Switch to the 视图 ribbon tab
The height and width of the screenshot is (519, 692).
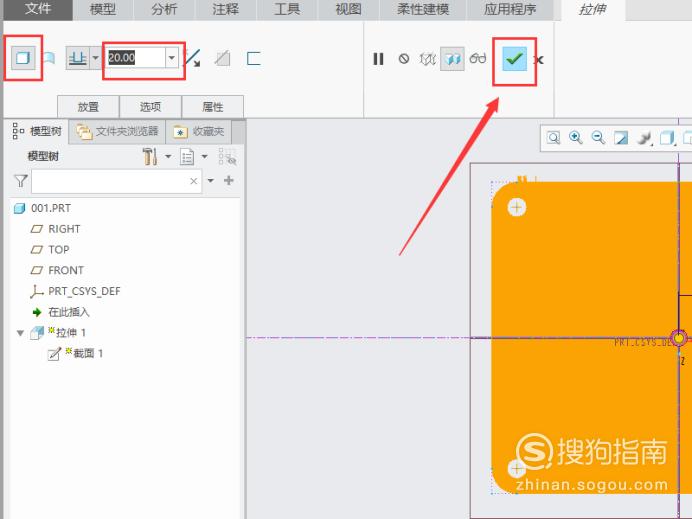tap(349, 9)
